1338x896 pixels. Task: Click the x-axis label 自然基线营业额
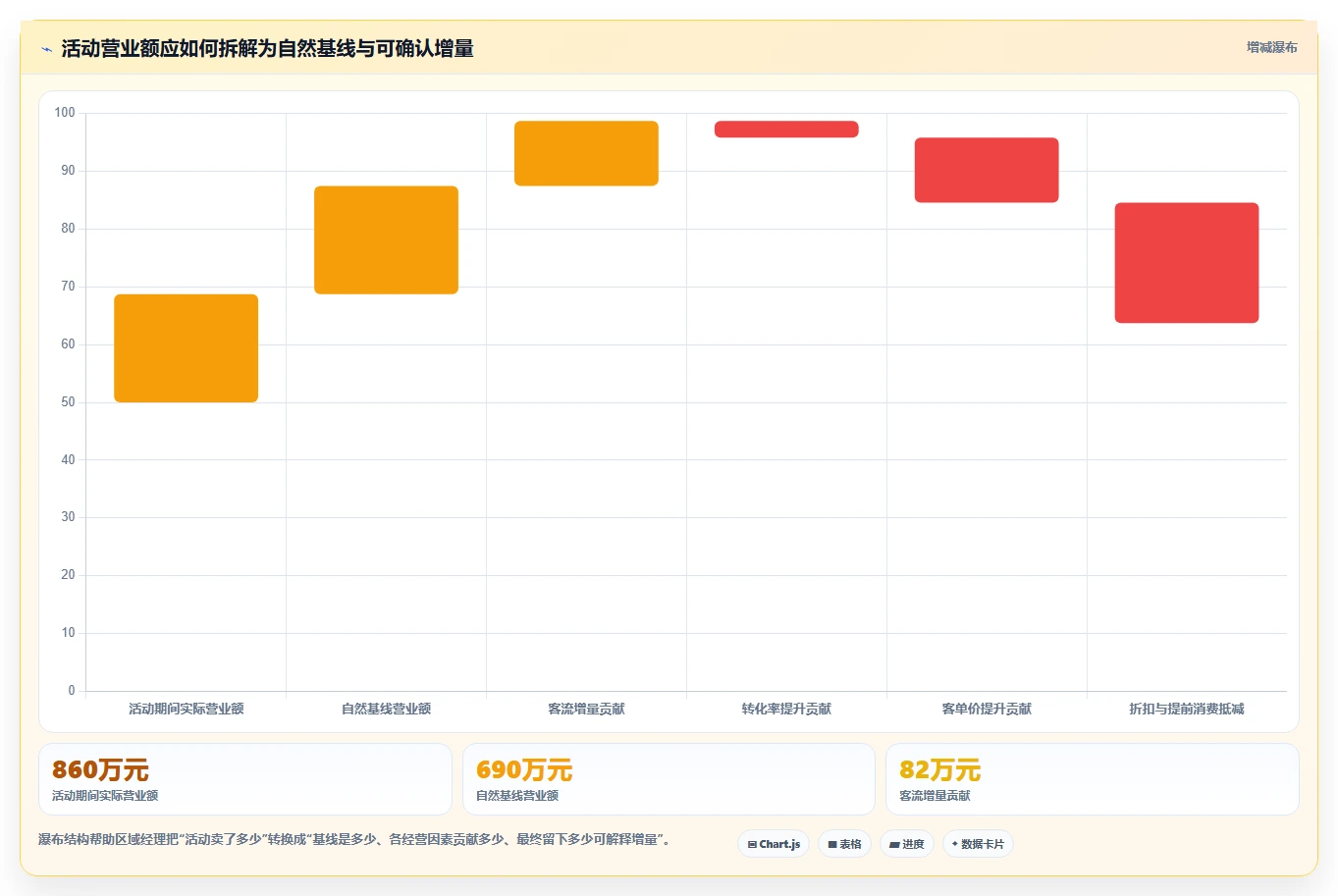(x=386, y=709)
